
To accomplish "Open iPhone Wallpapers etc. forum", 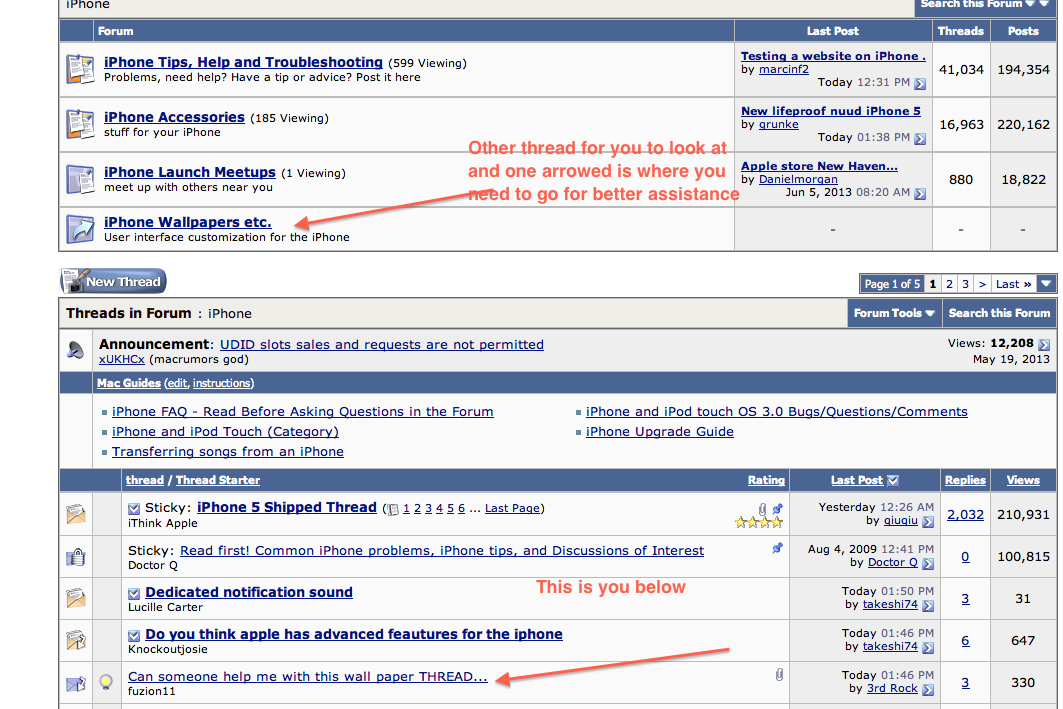I will [188, 222].
